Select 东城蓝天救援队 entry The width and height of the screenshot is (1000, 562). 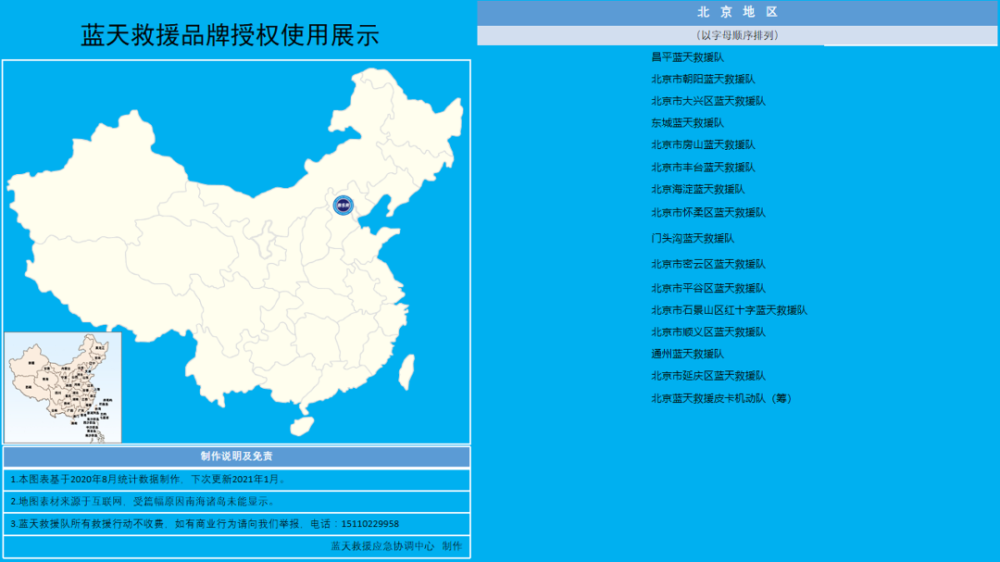pos(688,122)
